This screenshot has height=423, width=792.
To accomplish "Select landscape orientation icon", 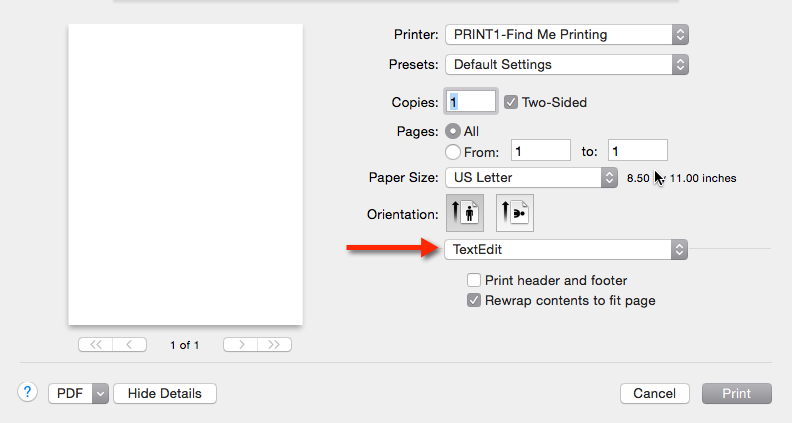I will pyautogui.click(x=515, y=213).
